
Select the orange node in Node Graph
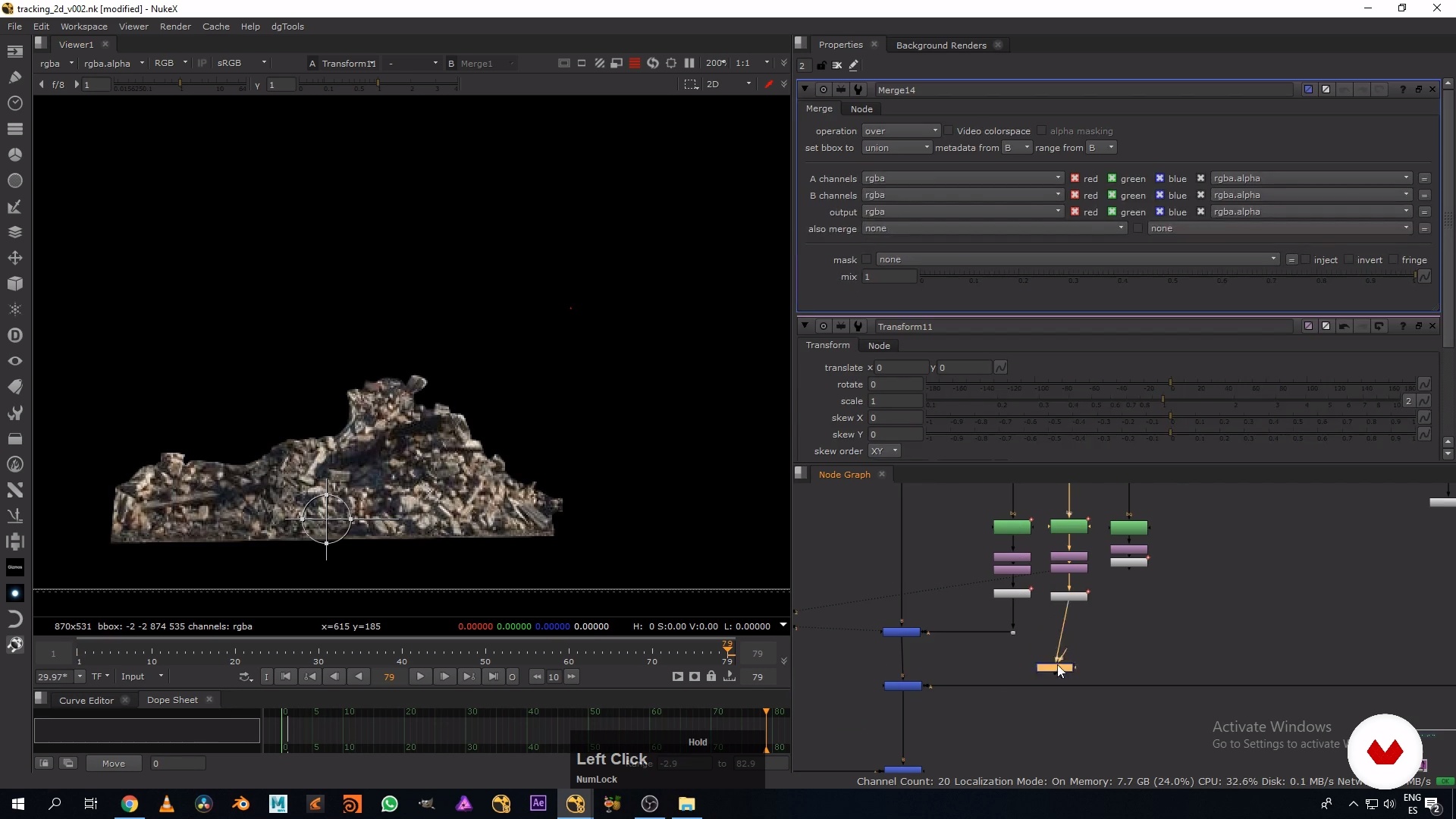coord(1054,668)
